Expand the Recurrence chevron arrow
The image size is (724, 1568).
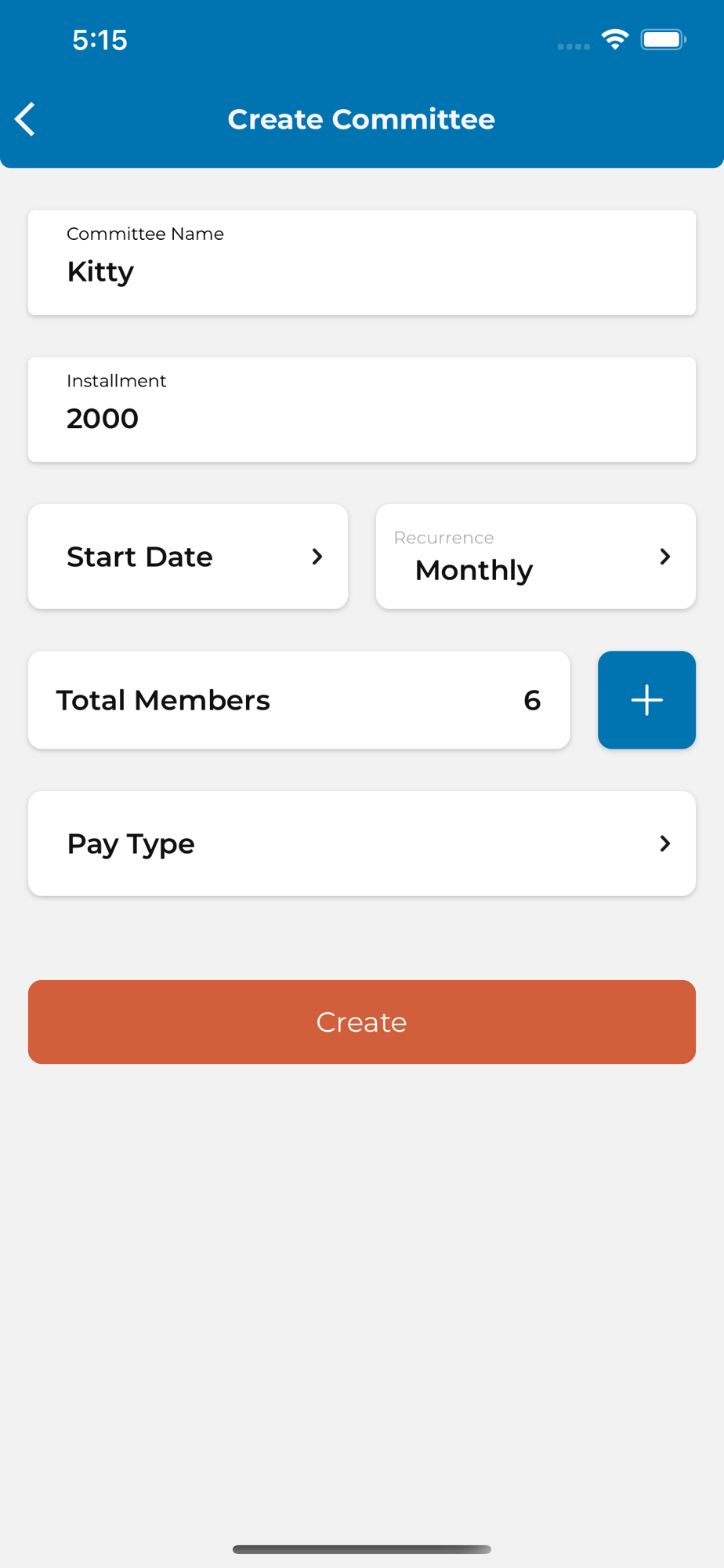click(x=664, y=557)
